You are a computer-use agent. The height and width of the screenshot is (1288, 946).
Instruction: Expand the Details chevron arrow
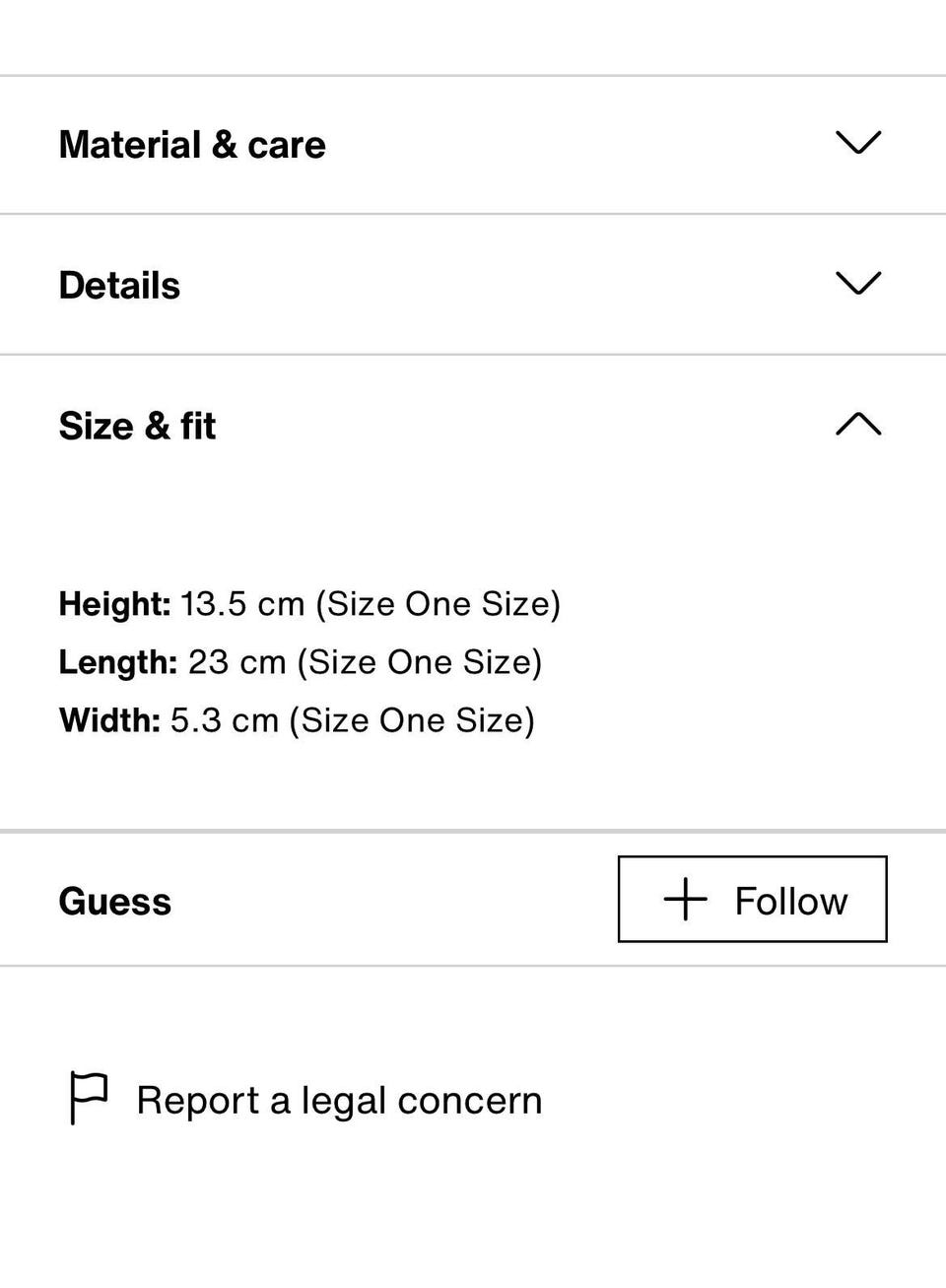[857, 284]
